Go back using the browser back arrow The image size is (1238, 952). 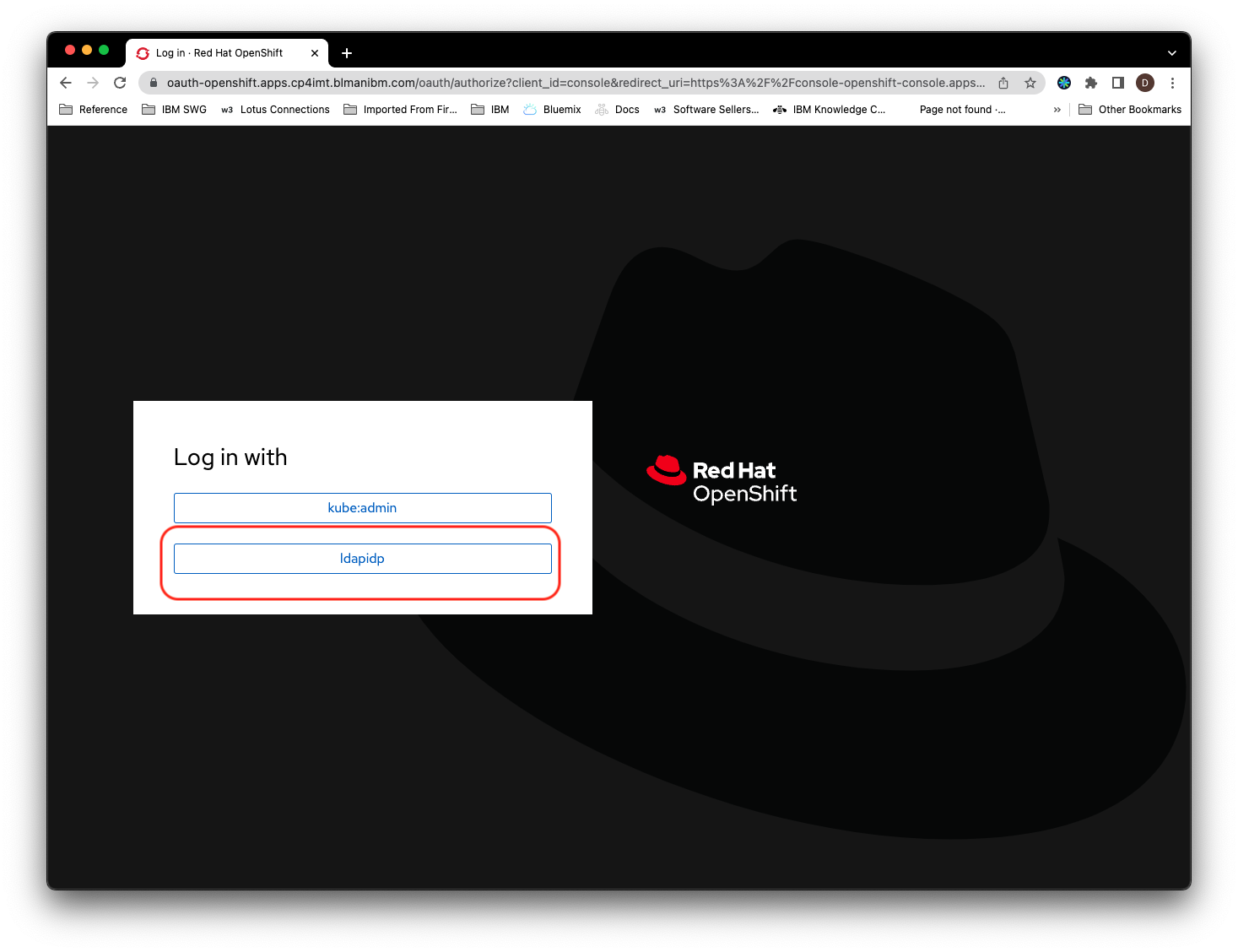point(66,83)
